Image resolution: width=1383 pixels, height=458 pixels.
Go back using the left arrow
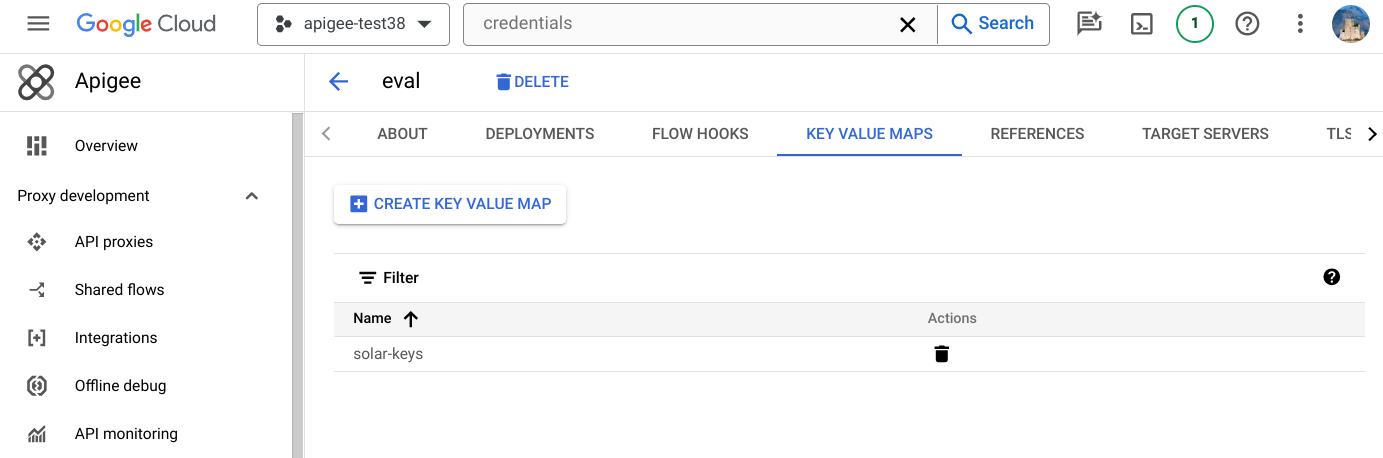(338, 82)
